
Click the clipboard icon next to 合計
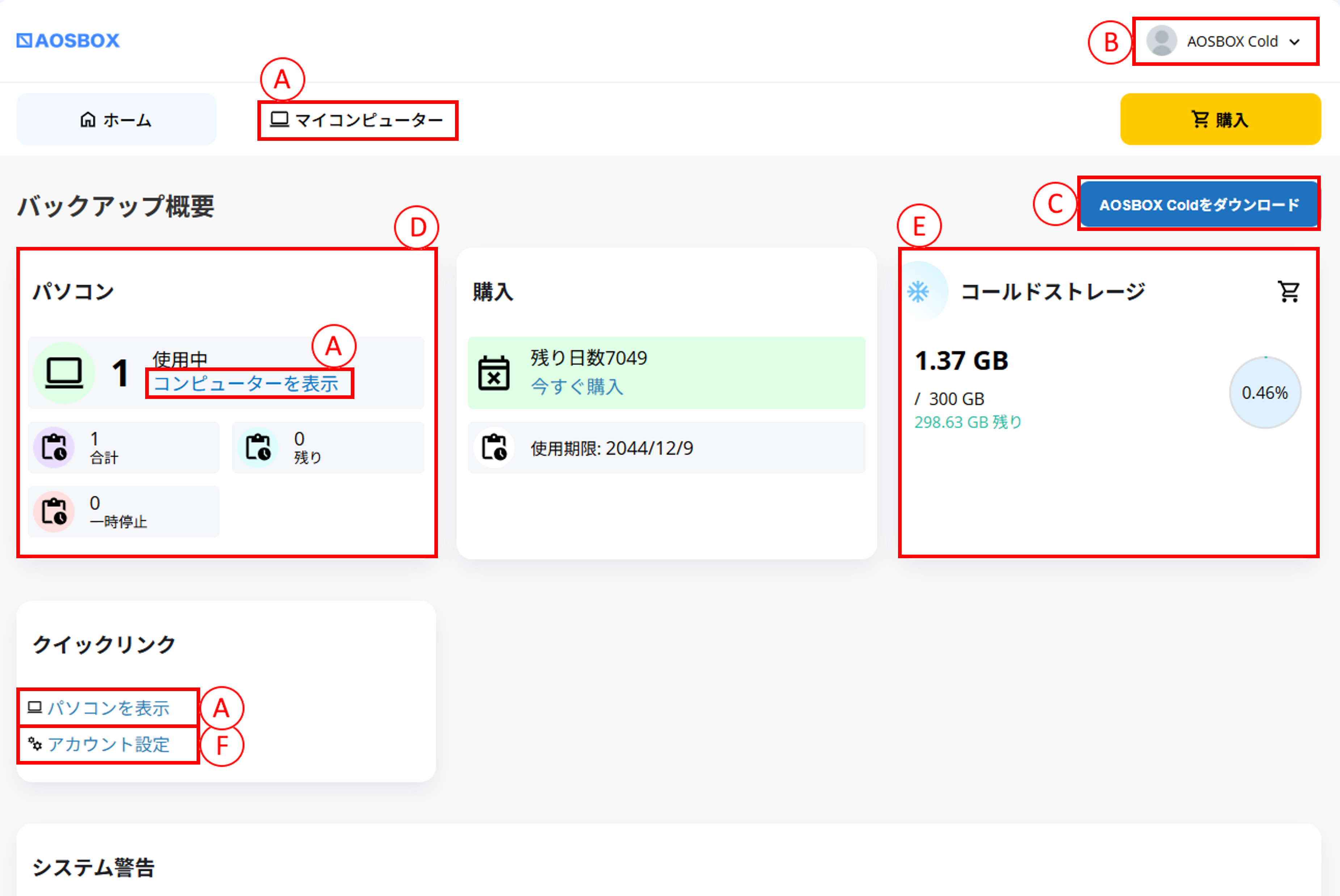click(54, 447)
